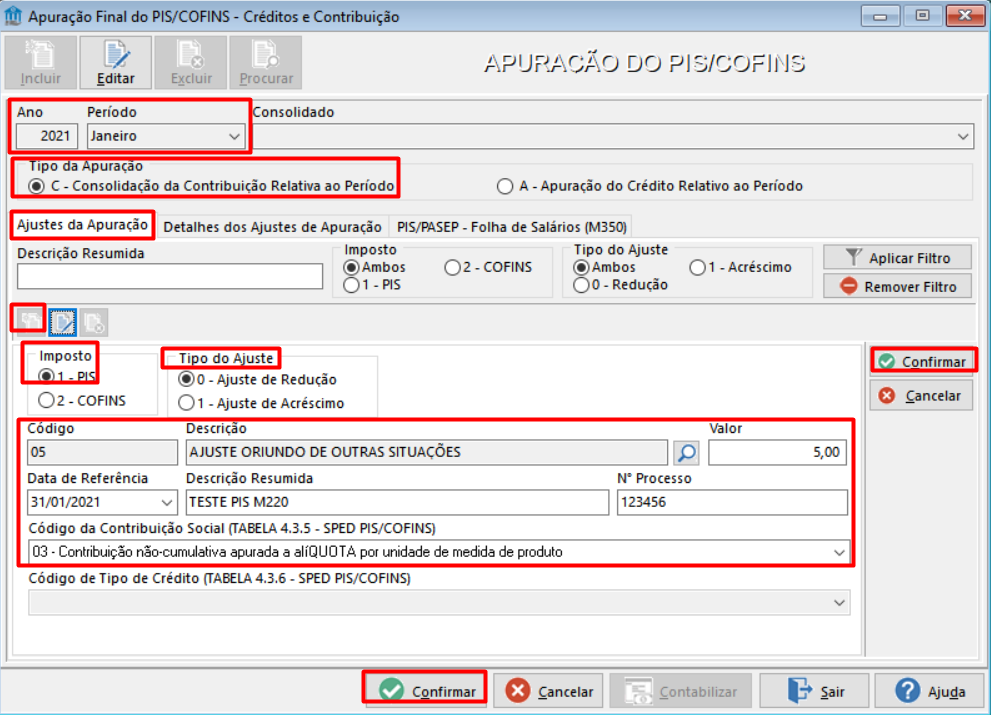Click the Editar toolbar button
Image resolution: width=991 pixels, height=715 pixels.
(x=116, y=62)
